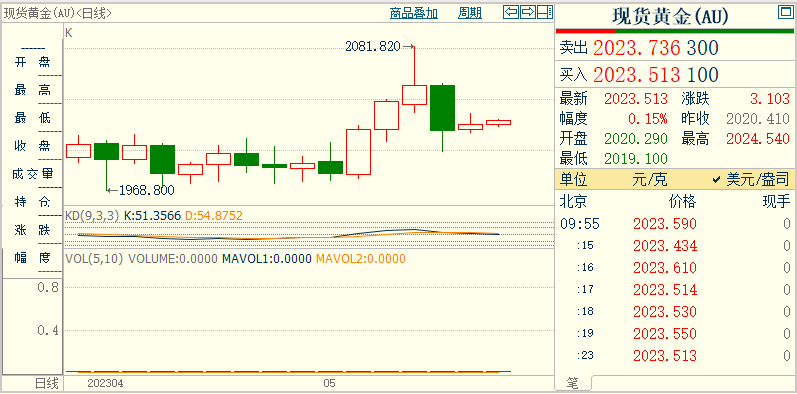Screen dimensions: 797x394
Task: Choose 持仓 from left sidebar
Action: [x=33, y=202]
